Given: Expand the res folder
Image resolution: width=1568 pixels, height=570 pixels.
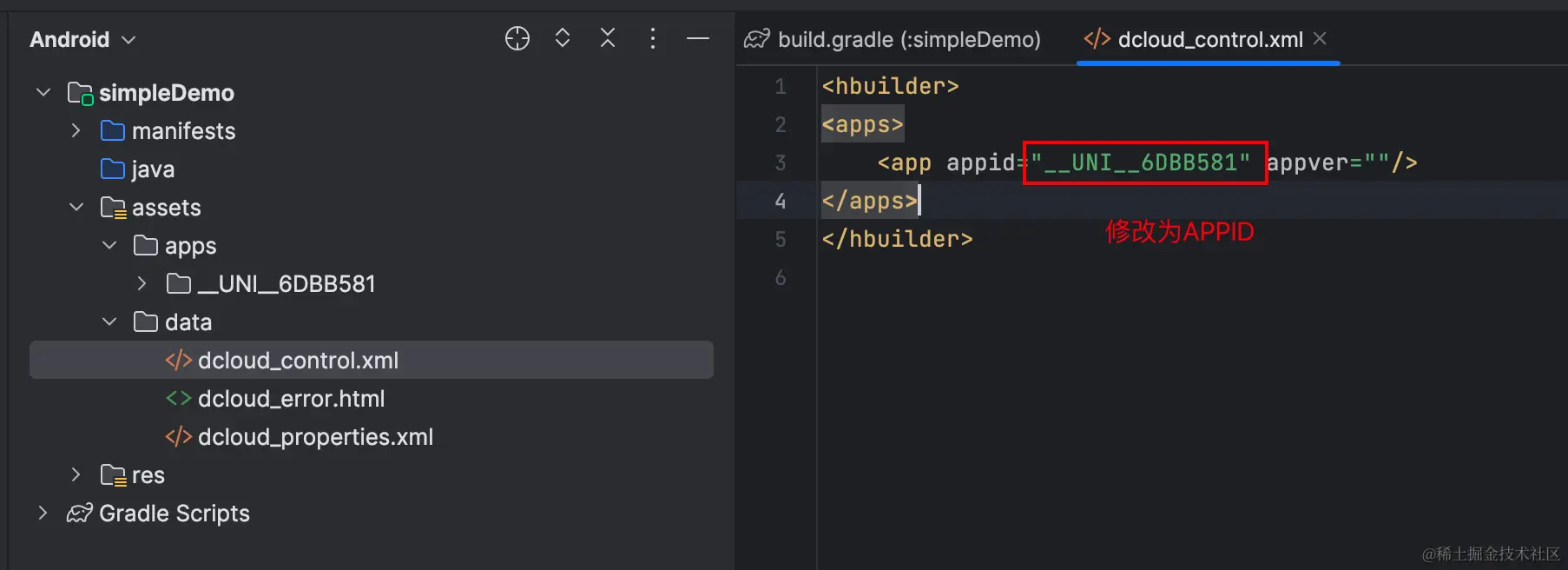Looking at the screenshot, I should point(76,475).
